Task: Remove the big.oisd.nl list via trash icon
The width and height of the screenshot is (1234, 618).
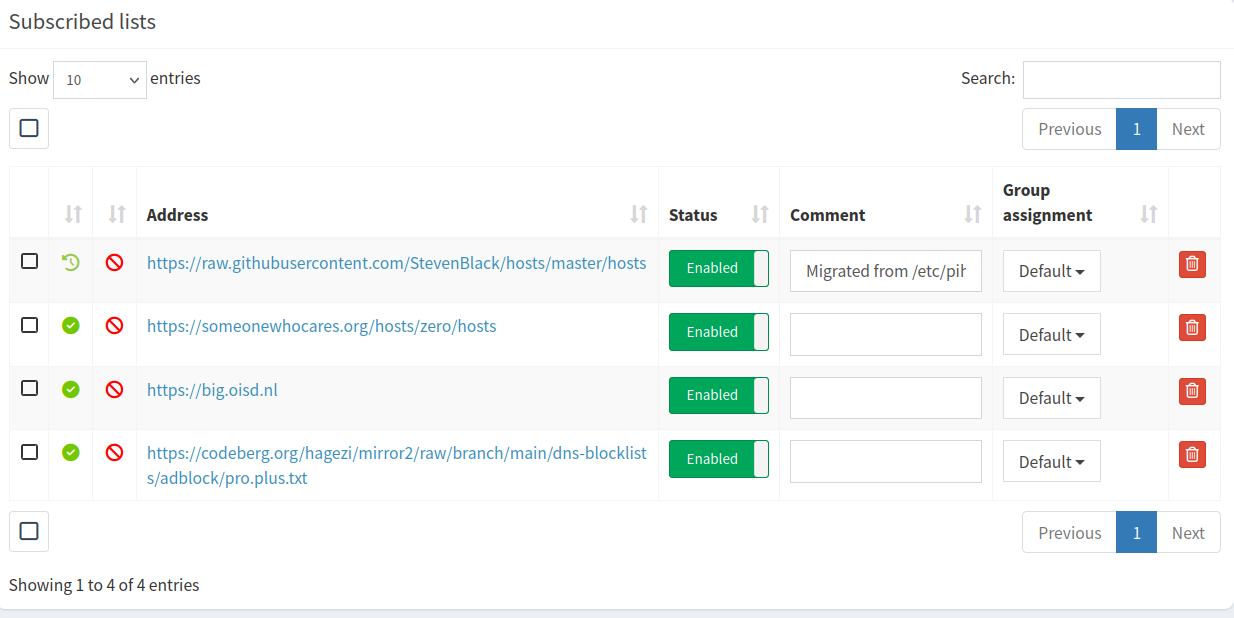Action: tap(1192, 391)
